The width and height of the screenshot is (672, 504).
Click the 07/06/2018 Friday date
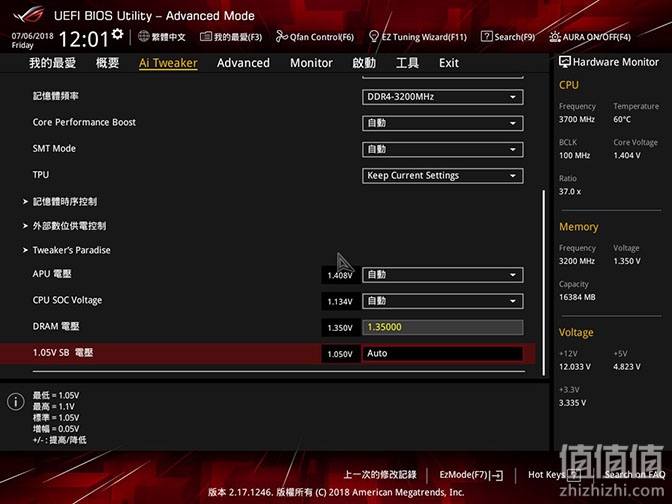(32, 40)
